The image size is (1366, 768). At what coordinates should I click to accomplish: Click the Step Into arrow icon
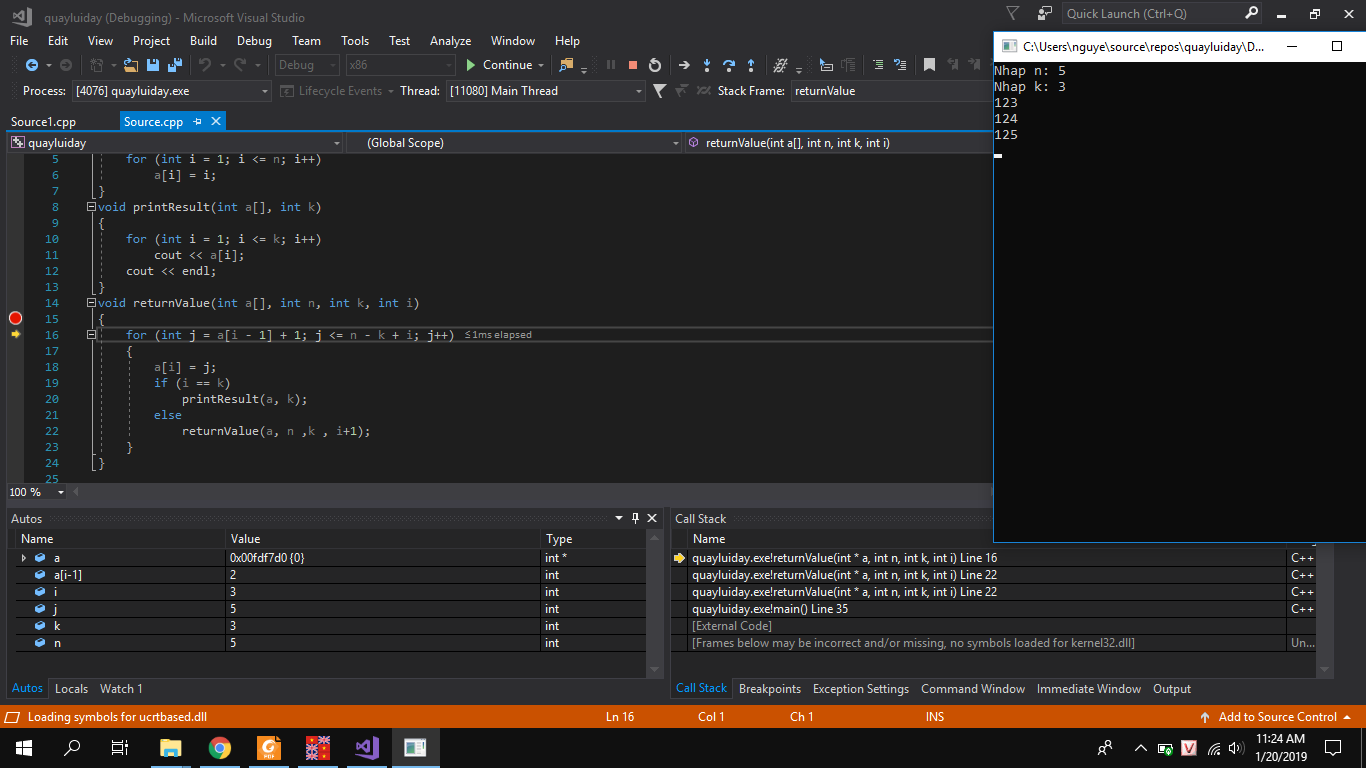(706, 65)
